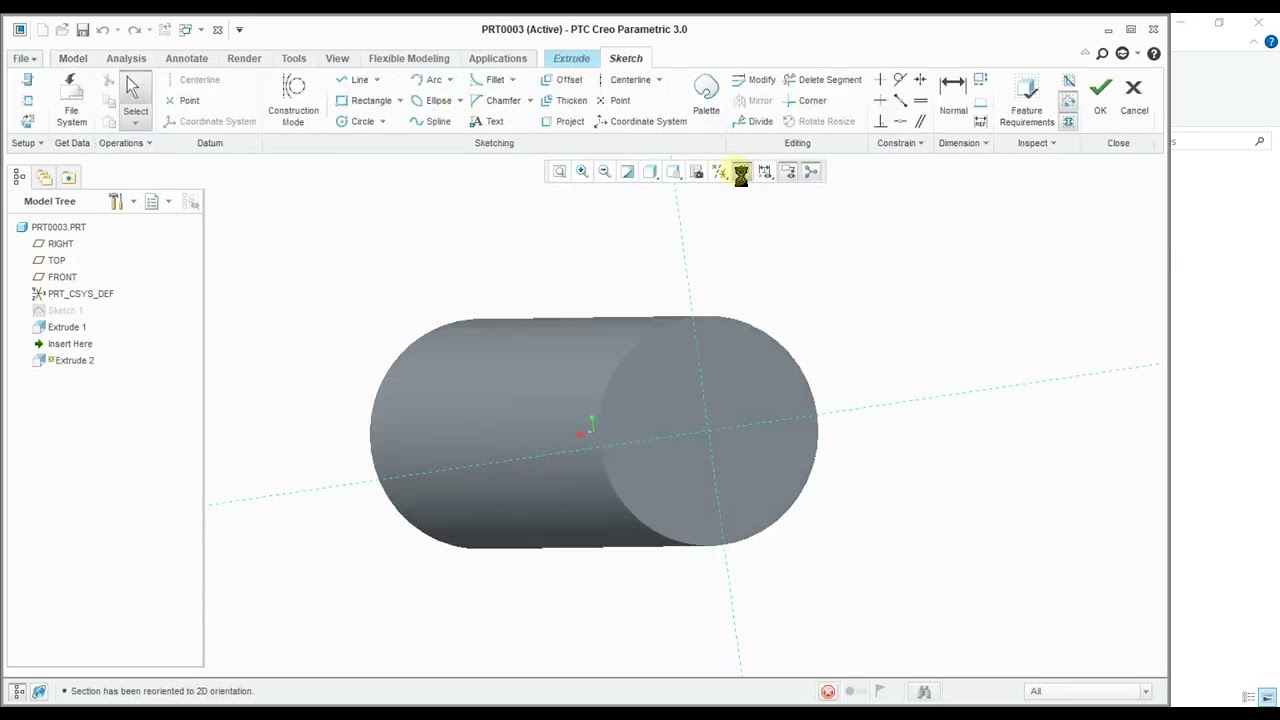Open the Constrain group dropdown

[x=900, y=143]
